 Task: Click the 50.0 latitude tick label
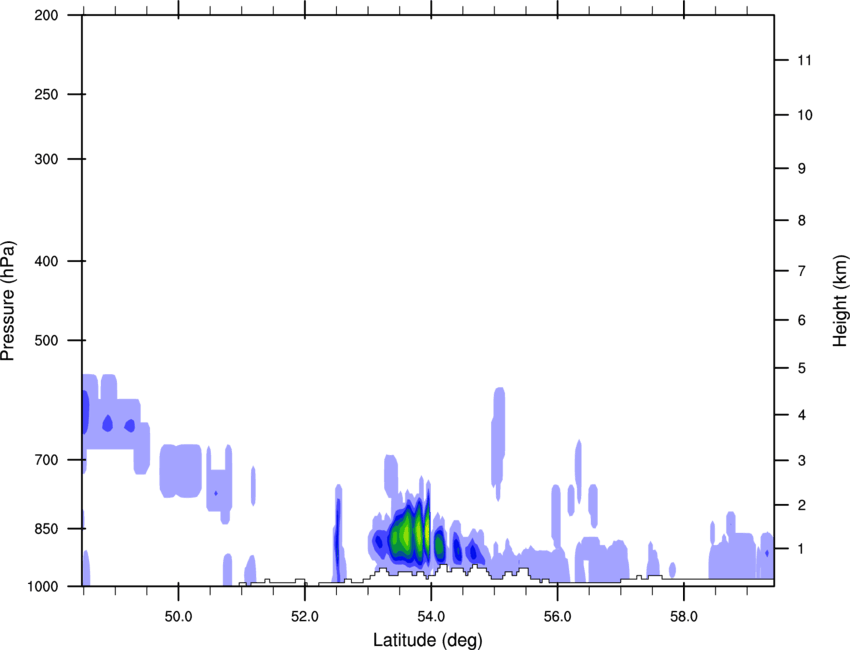click(x=178, y=617)
